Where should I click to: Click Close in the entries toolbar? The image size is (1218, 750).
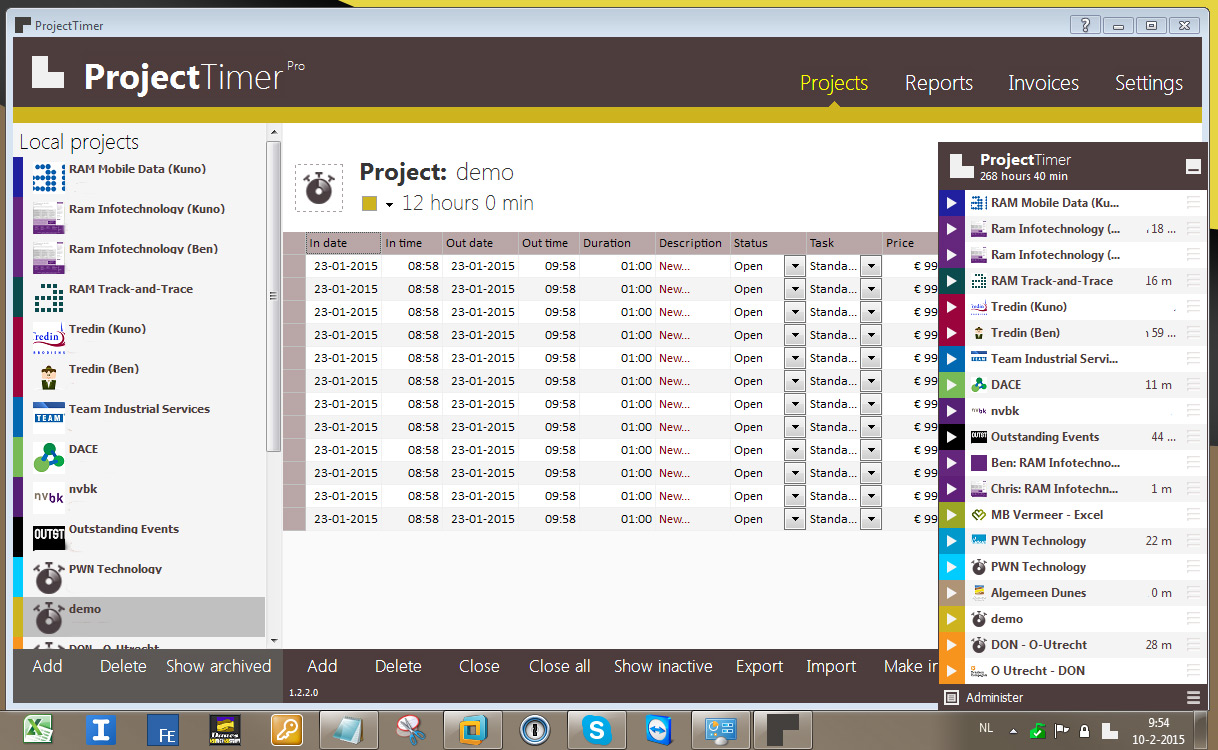(479, 666)
